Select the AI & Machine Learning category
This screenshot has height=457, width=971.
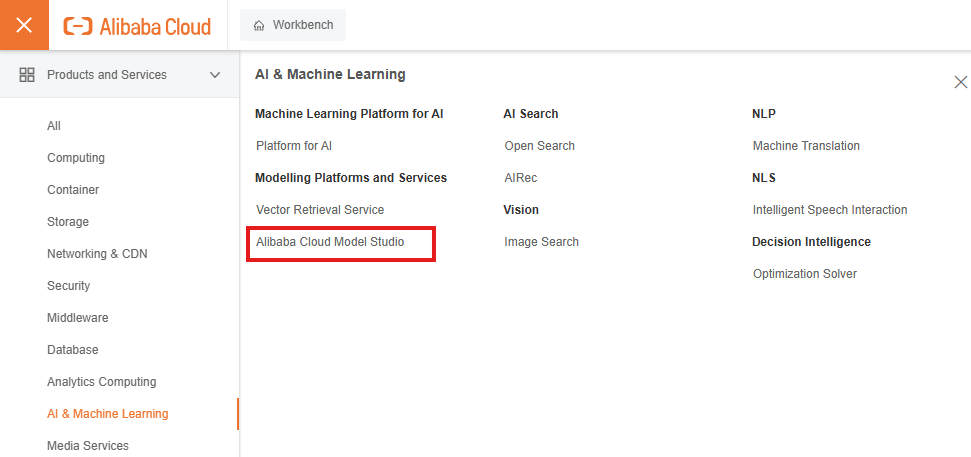[x=108, y=414]
